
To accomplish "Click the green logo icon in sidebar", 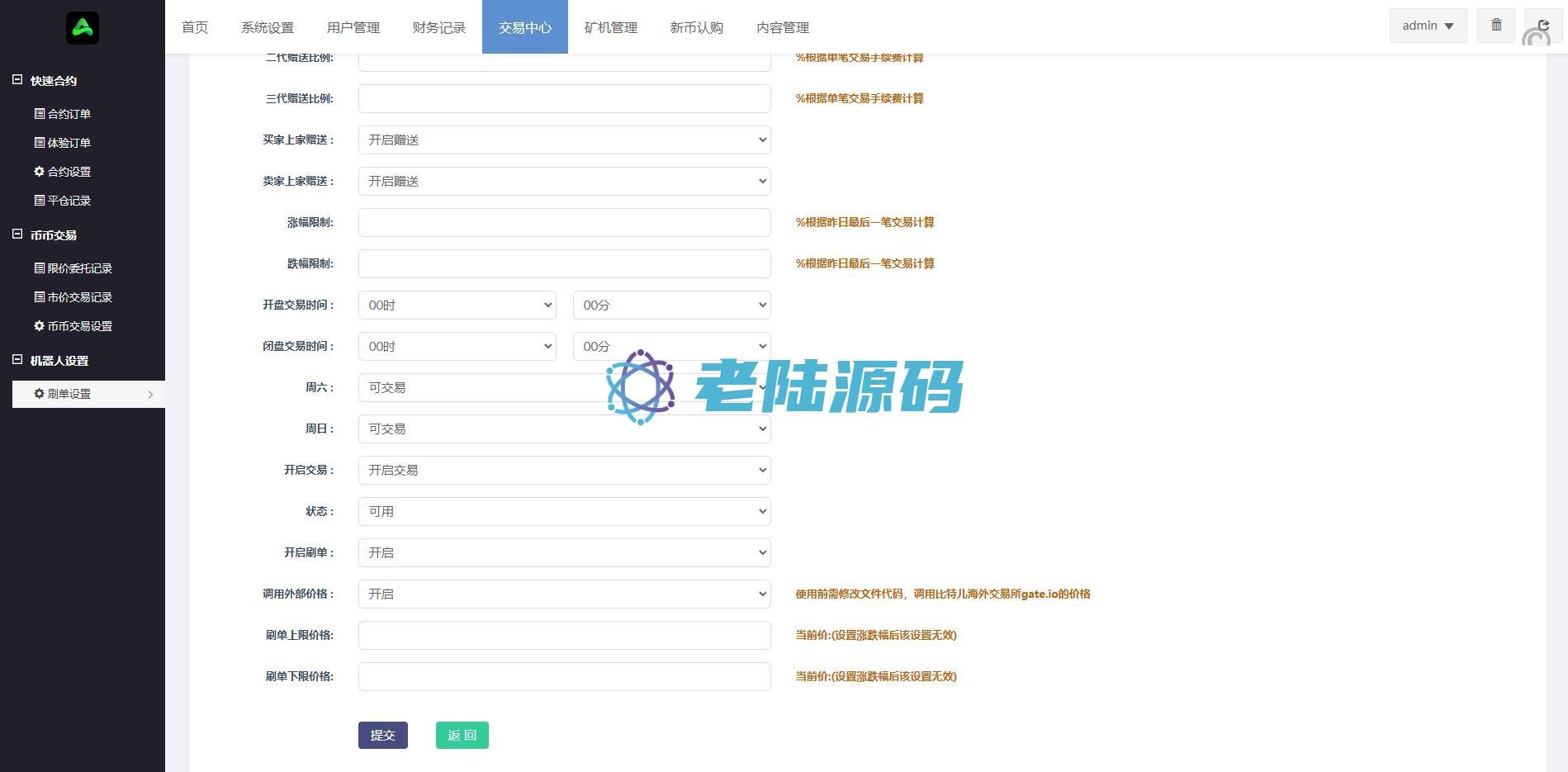I will [x=83, y=28].
